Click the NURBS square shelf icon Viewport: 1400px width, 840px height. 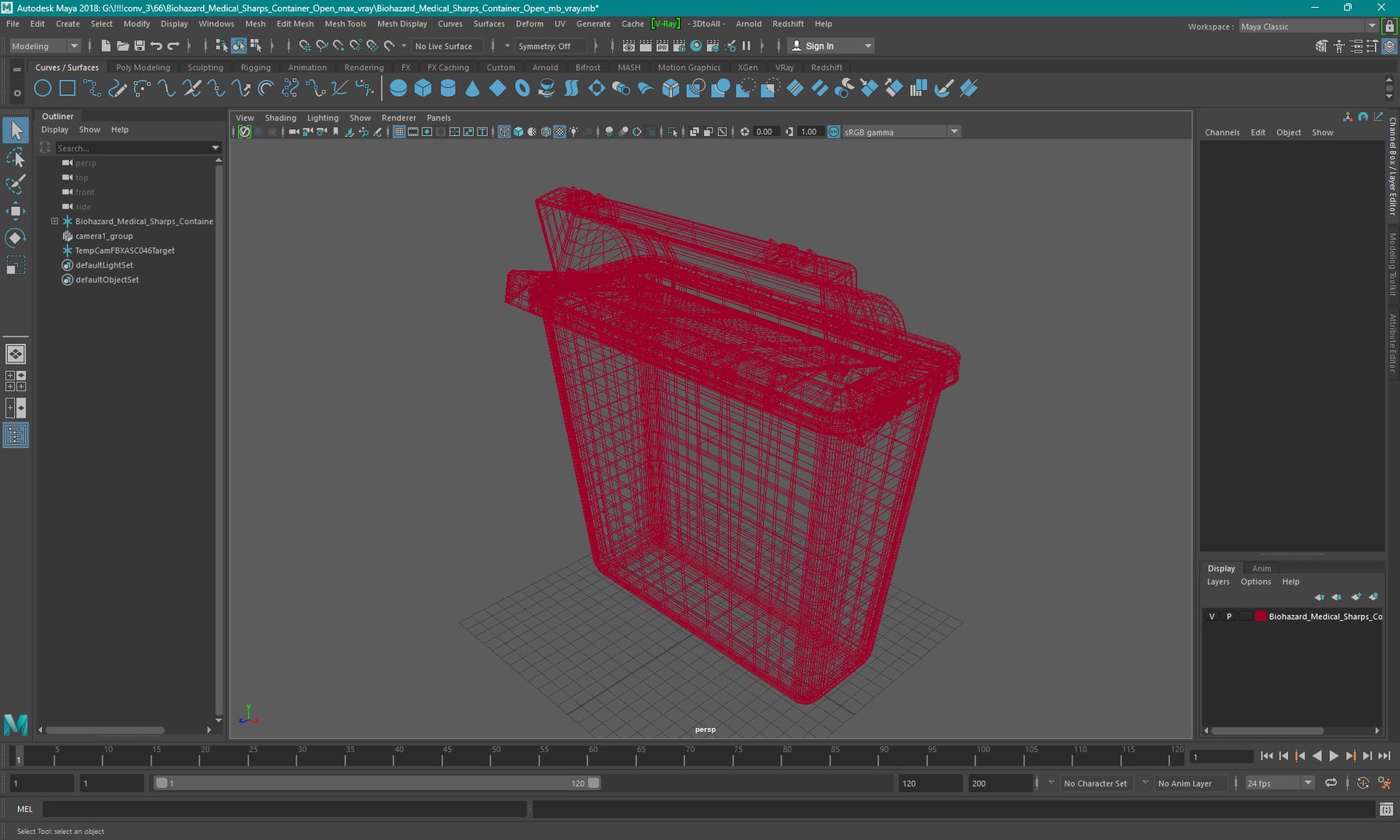(68, 89)
